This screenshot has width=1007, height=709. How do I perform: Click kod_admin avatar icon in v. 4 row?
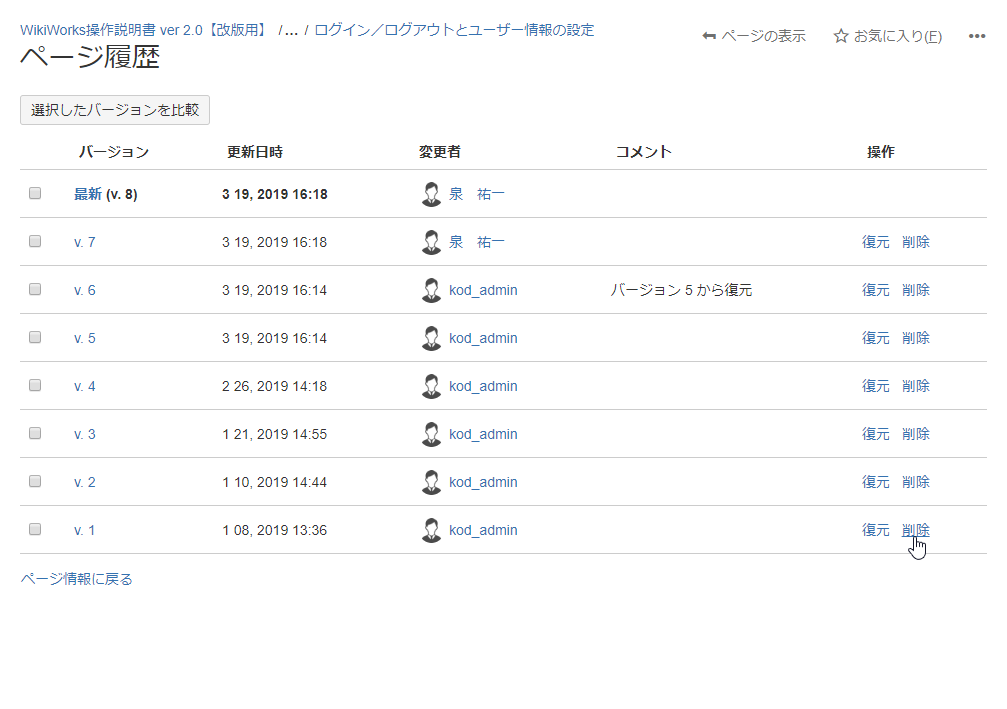[x=431, y=386]
